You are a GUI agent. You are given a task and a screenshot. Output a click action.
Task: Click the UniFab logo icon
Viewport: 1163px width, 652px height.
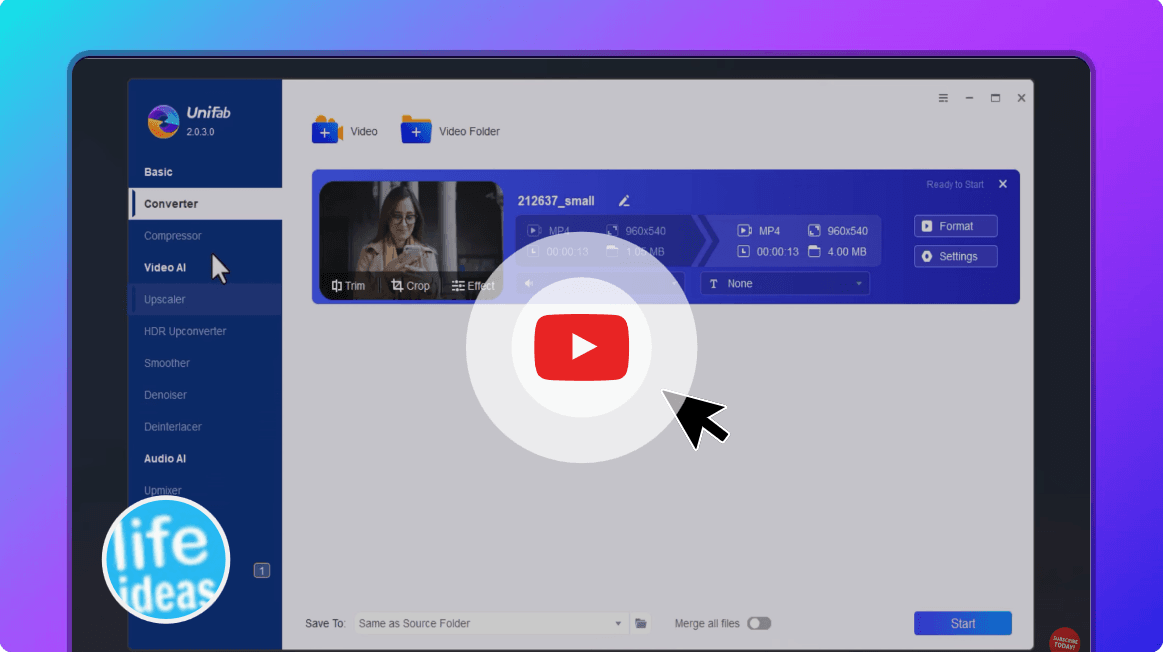coord(163,121)
